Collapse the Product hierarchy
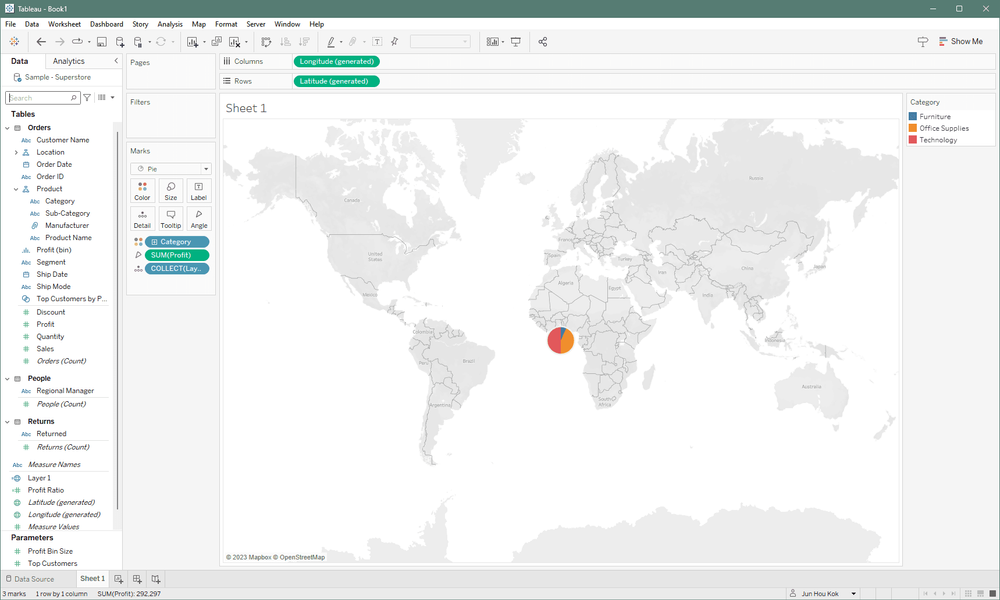Viewport: 1000px width, 600px height. 16,189
